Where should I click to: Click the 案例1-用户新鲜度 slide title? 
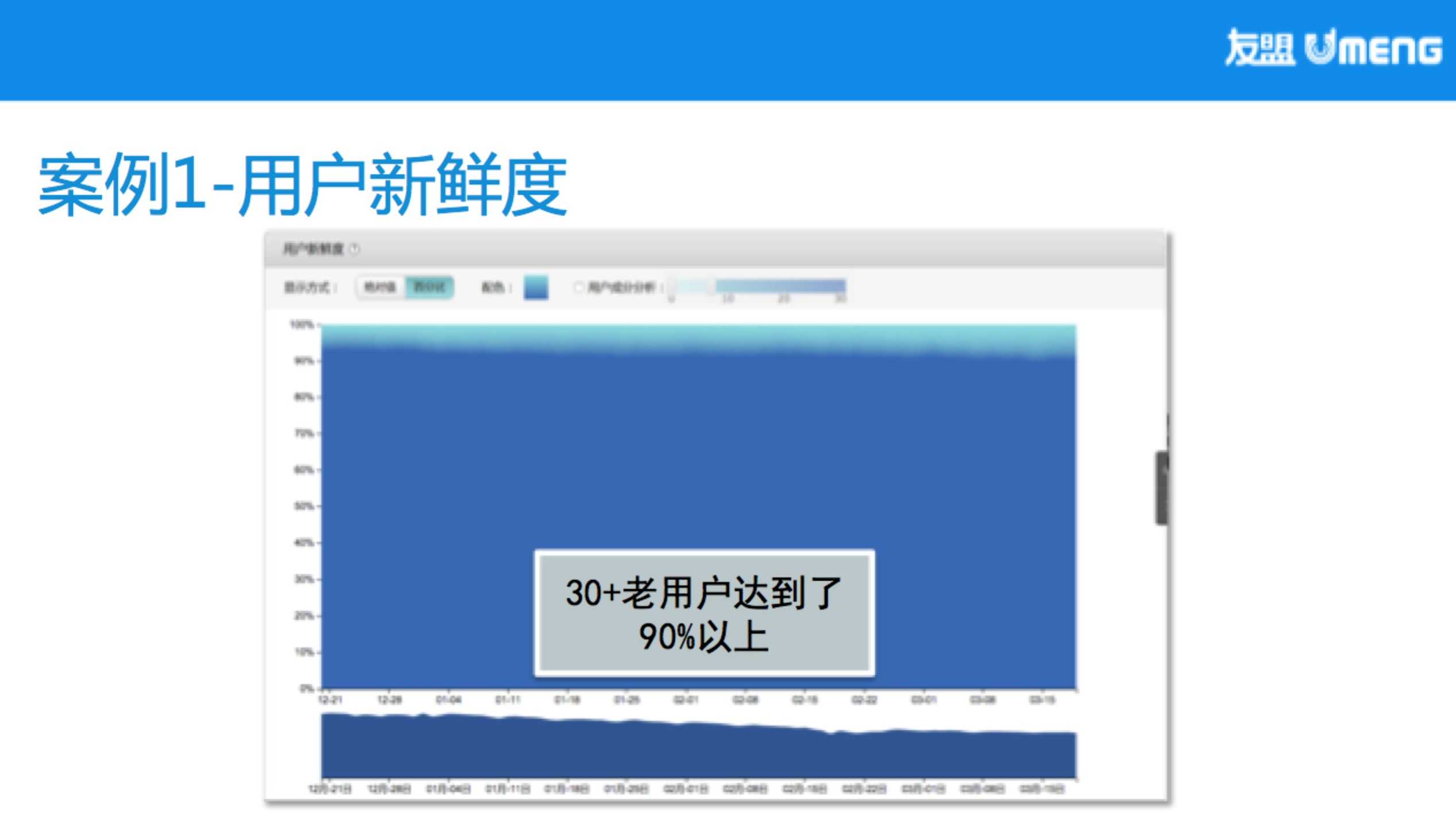303,185
